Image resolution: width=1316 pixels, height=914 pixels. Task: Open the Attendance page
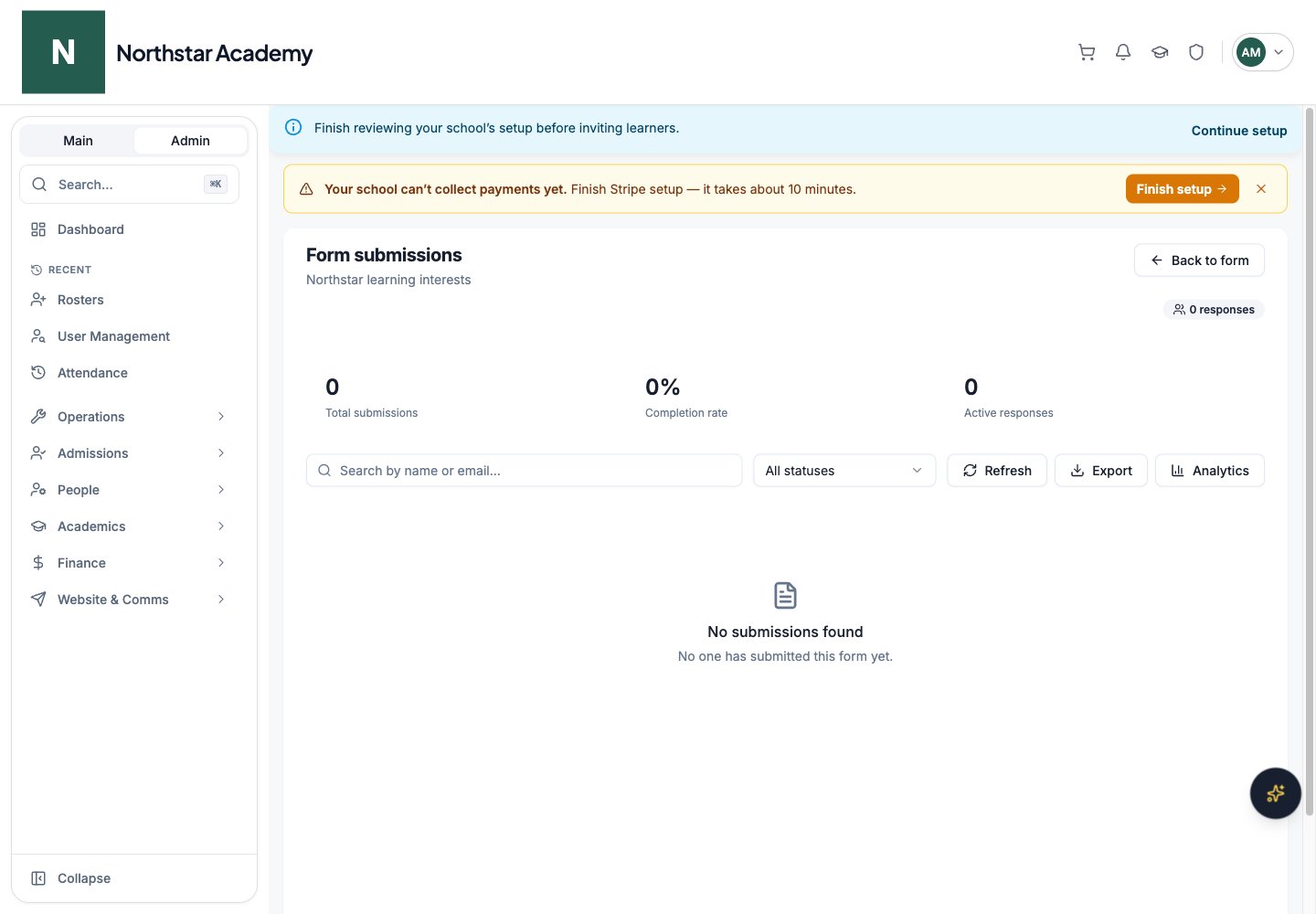pos(129,373)
